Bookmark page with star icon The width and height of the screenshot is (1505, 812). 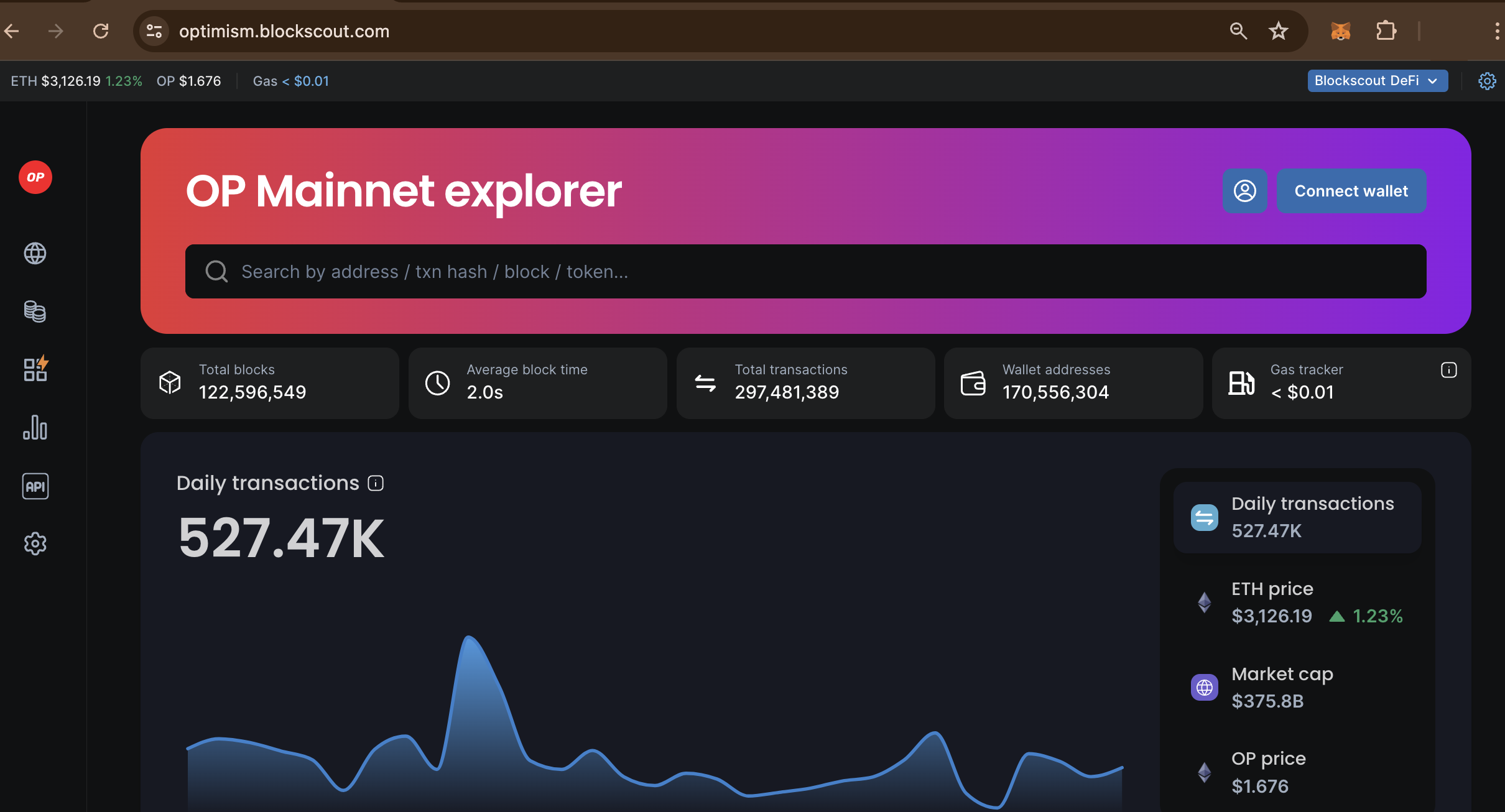pyautogui.click(x=1279, y=31)
